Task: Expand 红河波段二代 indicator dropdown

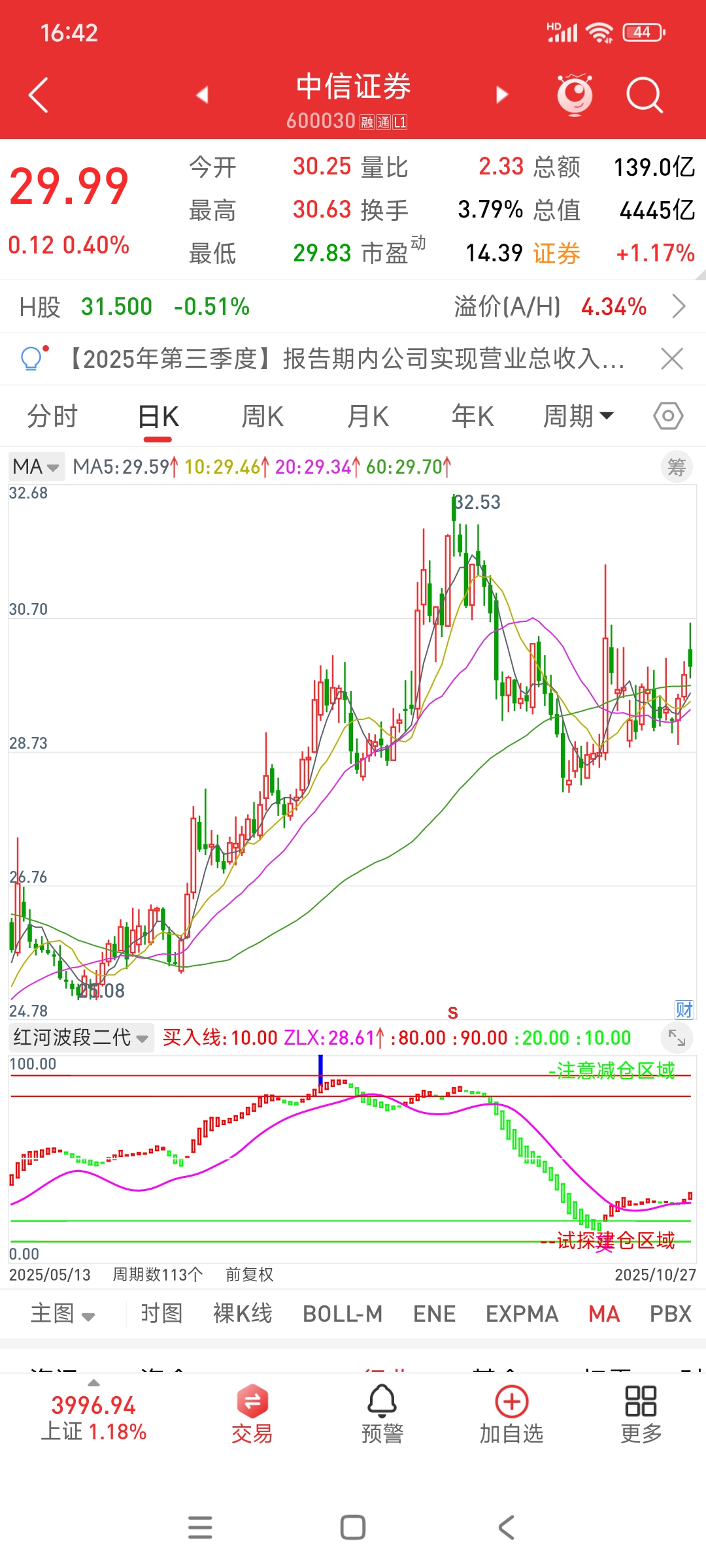Action: click(81, 1037)
